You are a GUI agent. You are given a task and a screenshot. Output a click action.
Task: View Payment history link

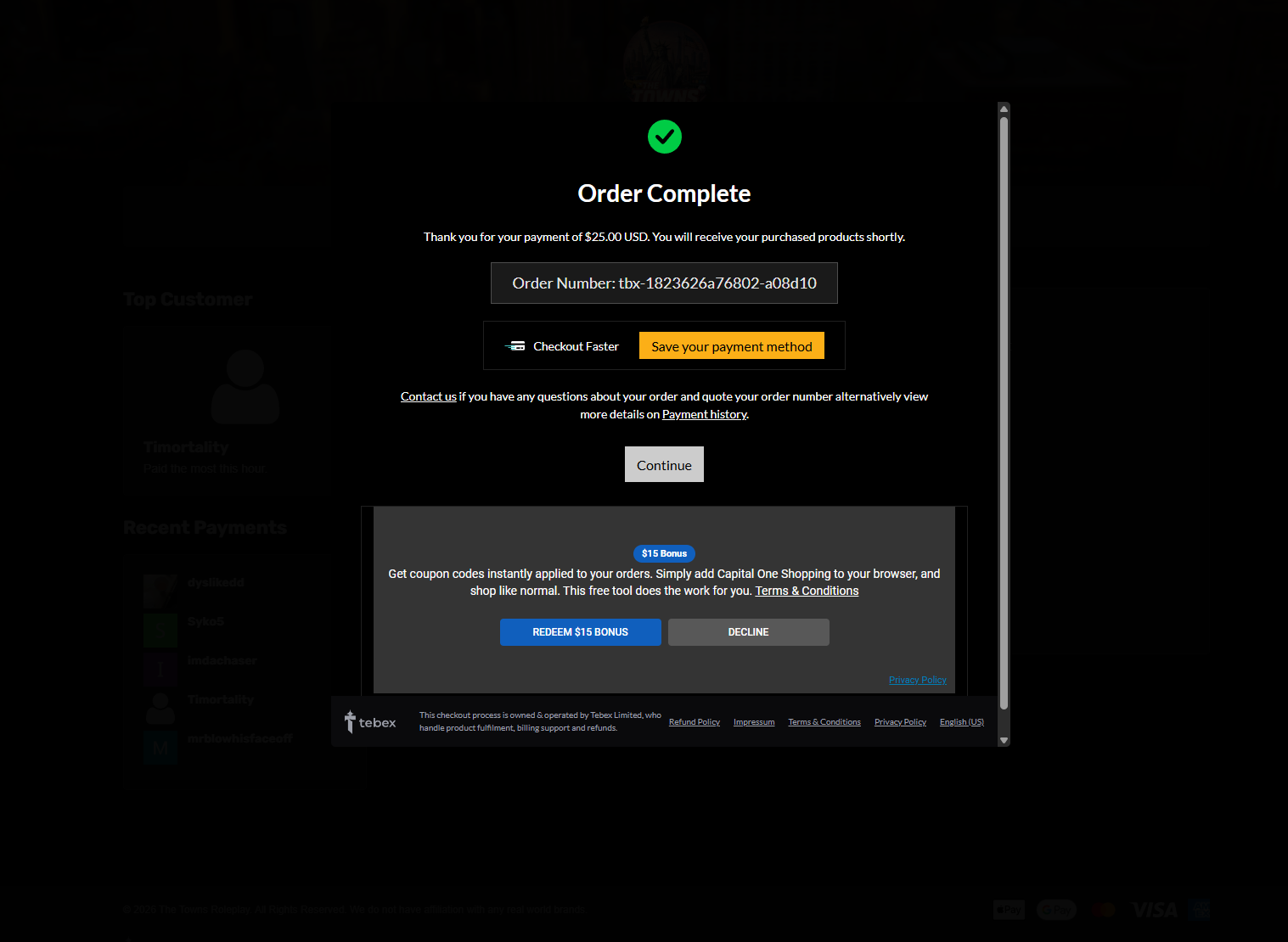pos(704,414)
